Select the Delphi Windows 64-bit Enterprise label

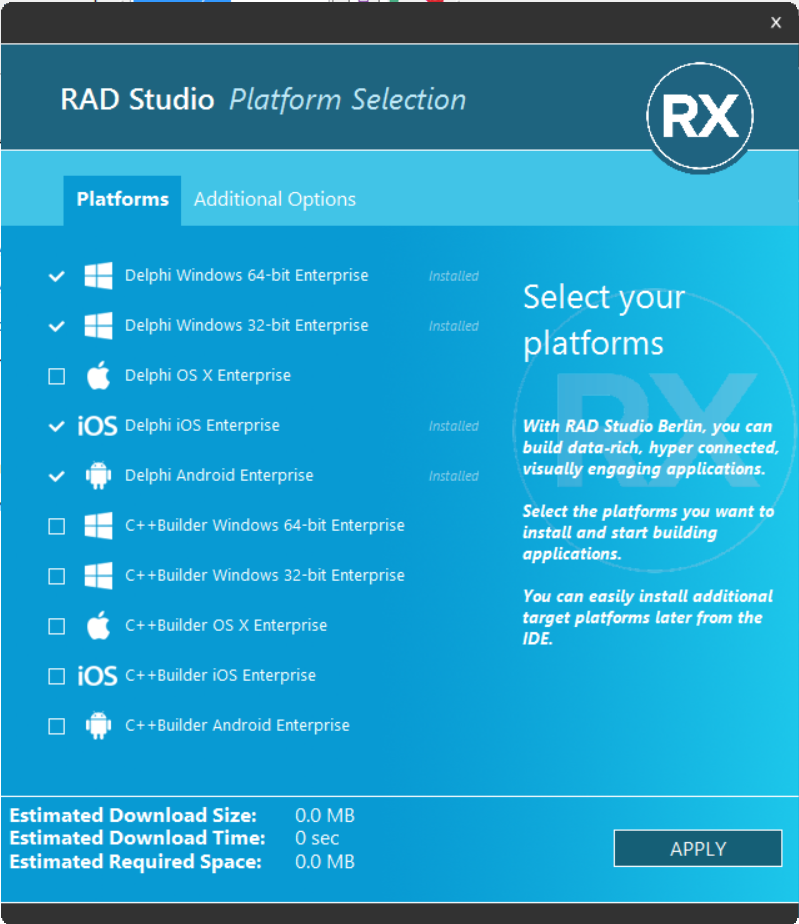246,275
